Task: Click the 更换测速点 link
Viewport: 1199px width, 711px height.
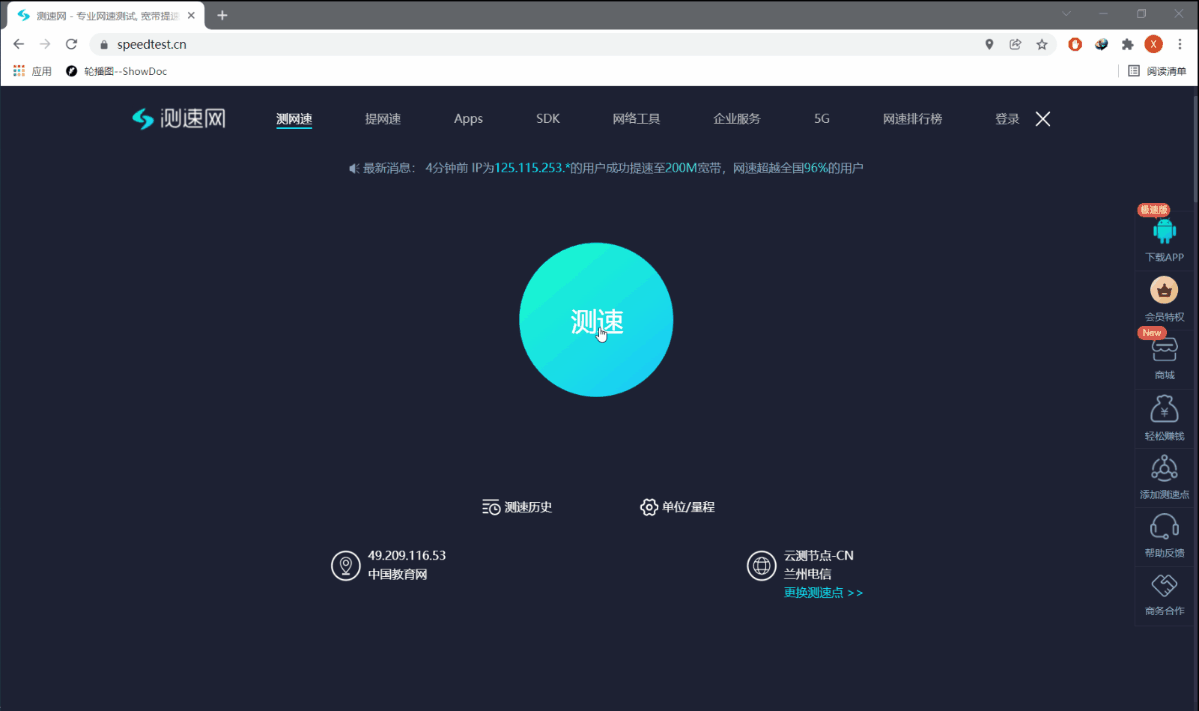Action: click(x=823, y=592)
